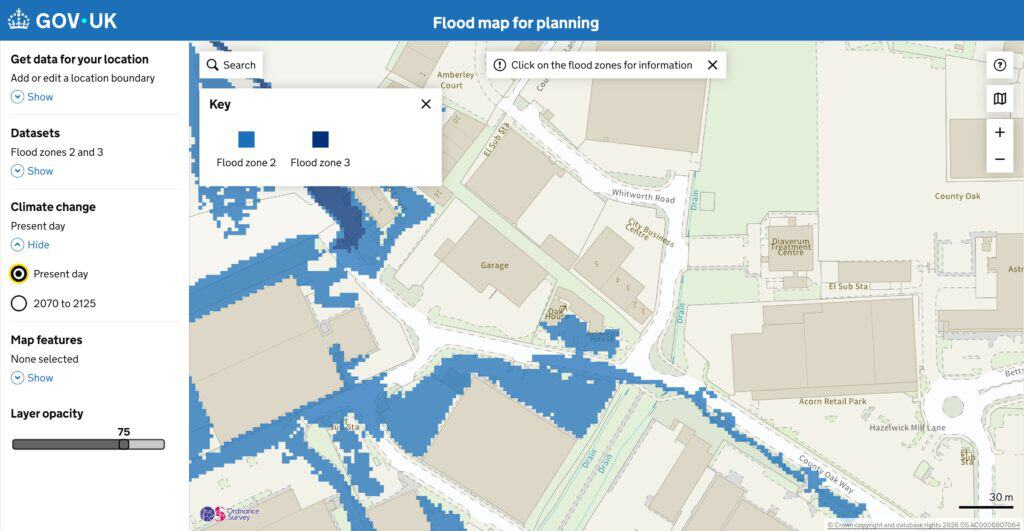Click the 'Get data for your location' heading
The image size is (1024, 531).
pyautogui.click(x=80, y=59)
